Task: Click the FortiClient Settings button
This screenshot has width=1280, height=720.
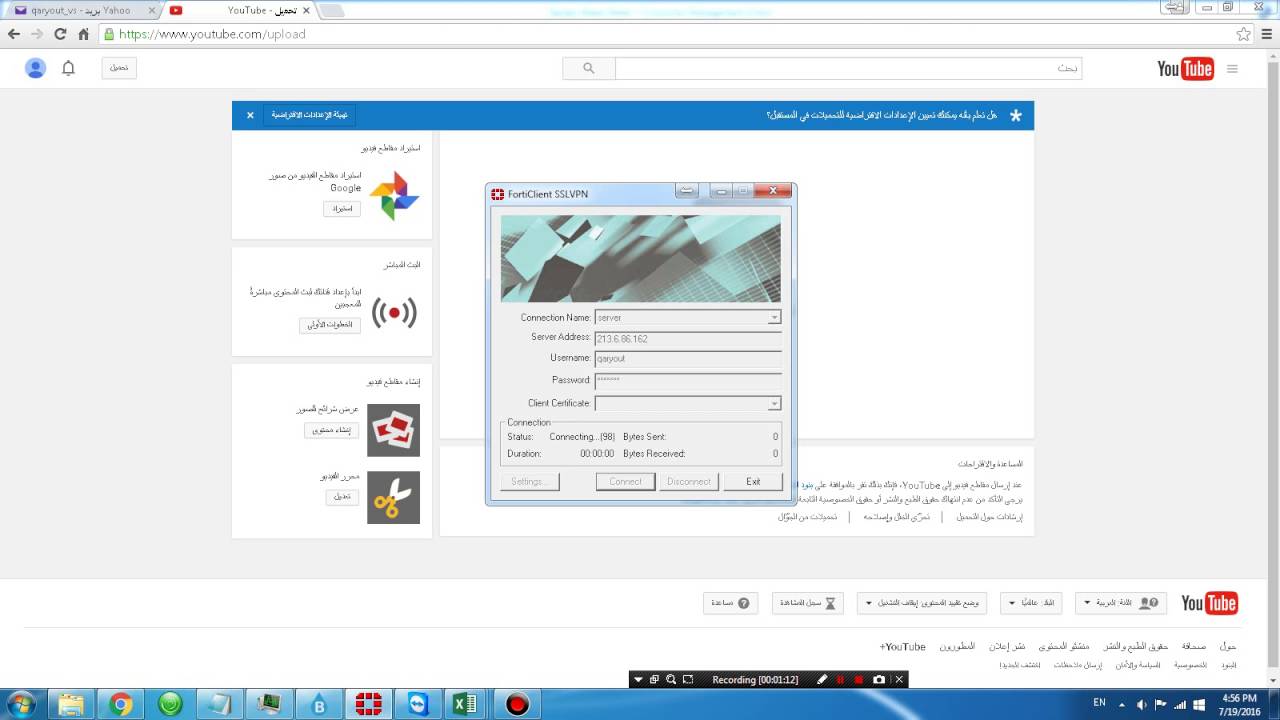Action: coord(529,481)
